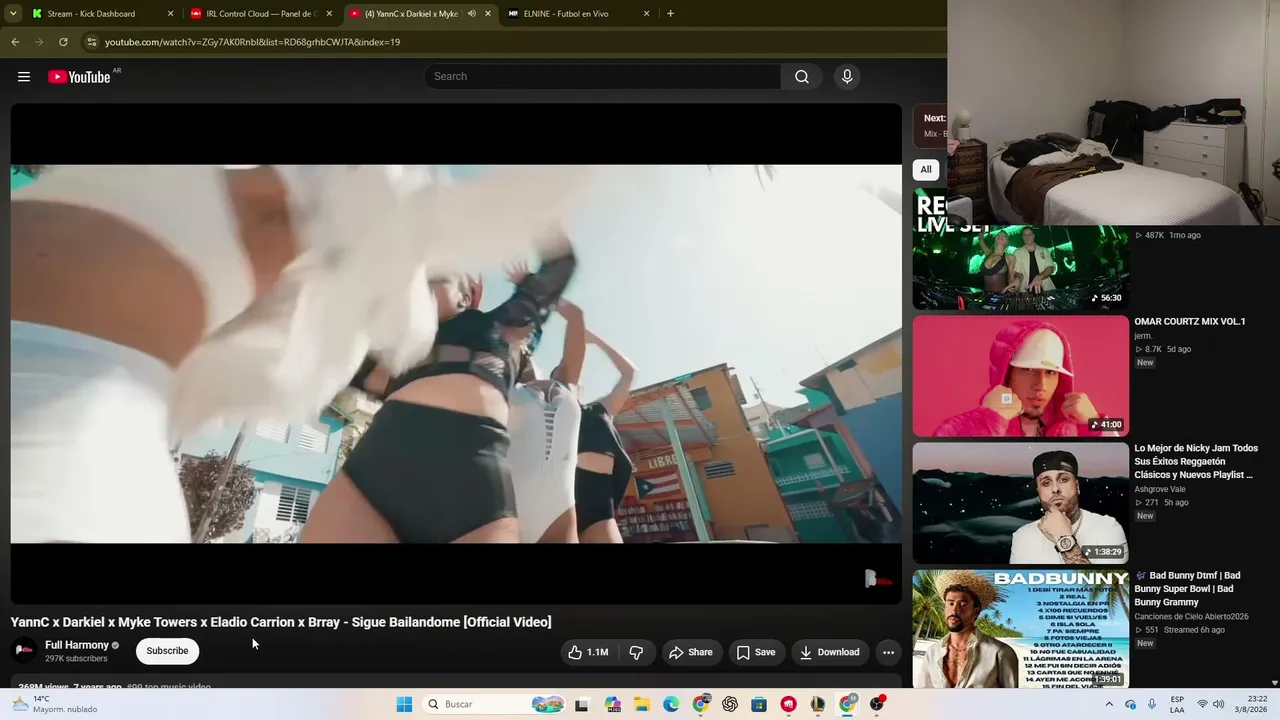Close the Kick Dashboard tab
Viewport: 1280px width, 720px height.
pos(170,14)
